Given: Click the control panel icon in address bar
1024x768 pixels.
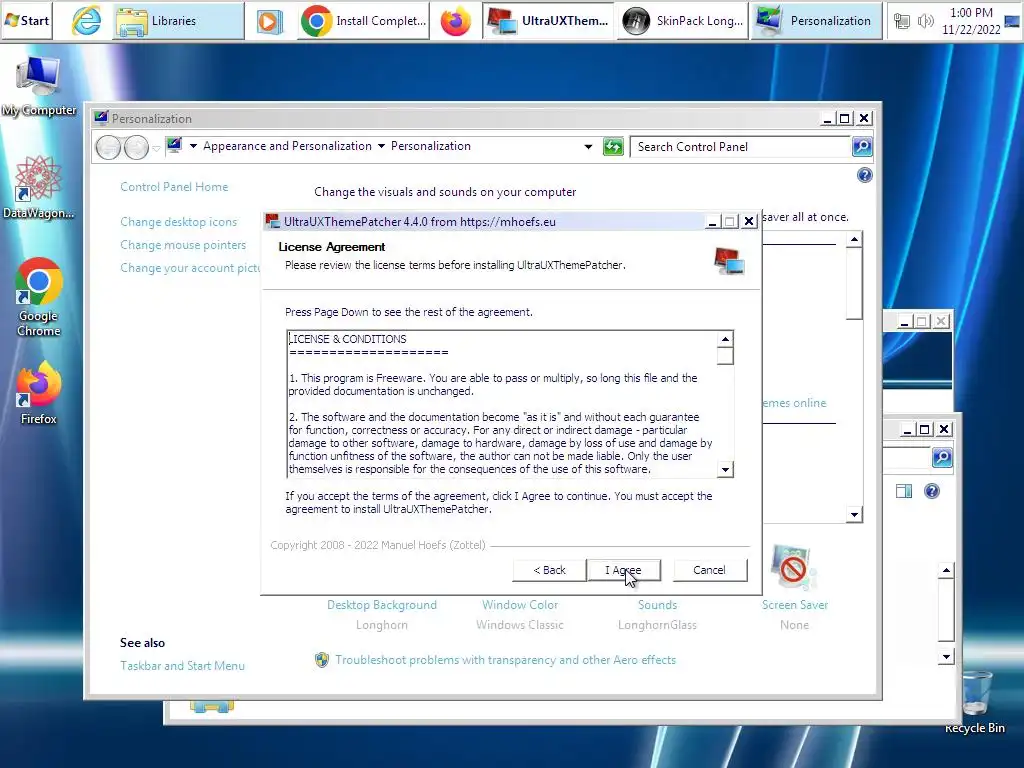Looking at the screenshot, I should pos(174,146).
